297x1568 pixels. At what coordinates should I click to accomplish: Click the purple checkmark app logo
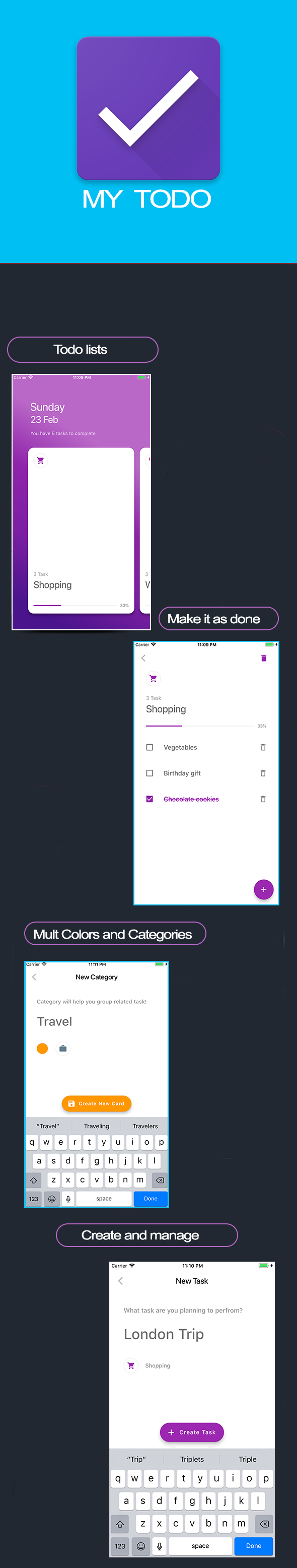tap(148, 108)
